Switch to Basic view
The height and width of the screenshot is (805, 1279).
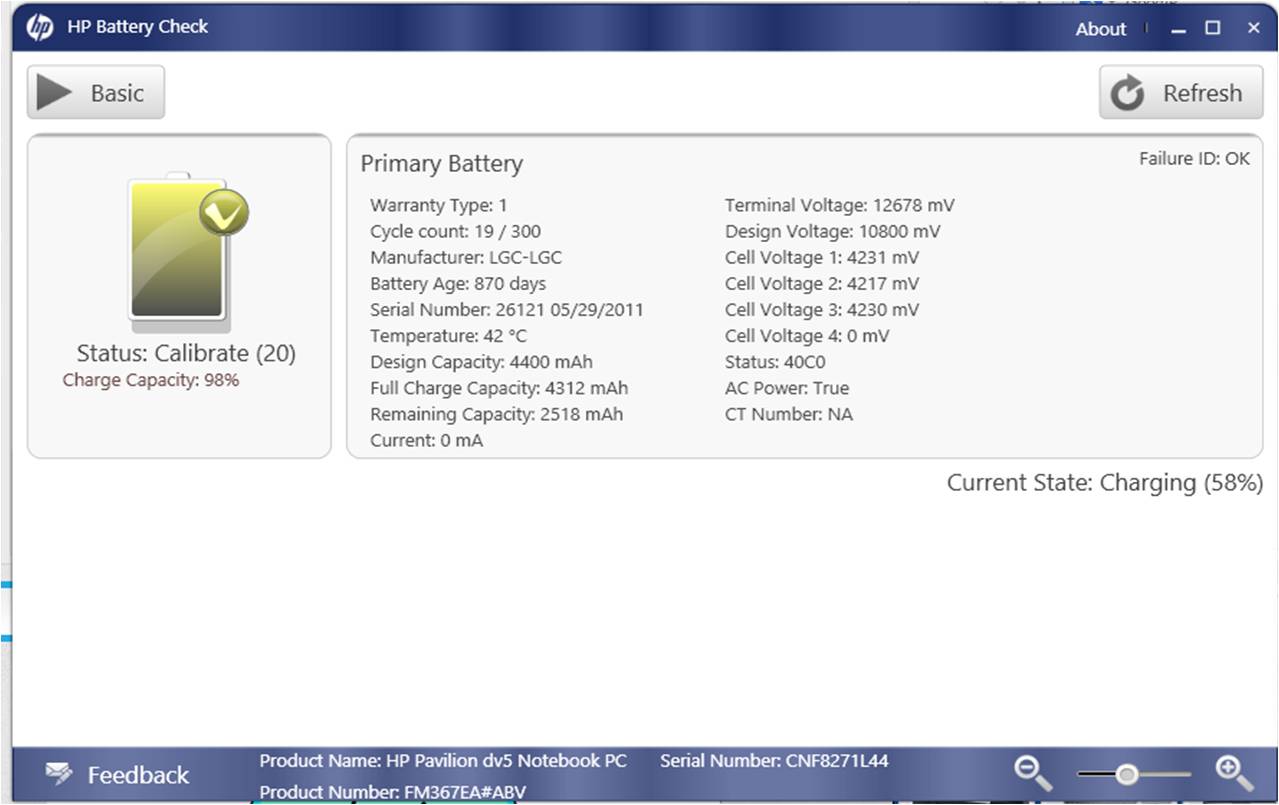click(95, 91)
